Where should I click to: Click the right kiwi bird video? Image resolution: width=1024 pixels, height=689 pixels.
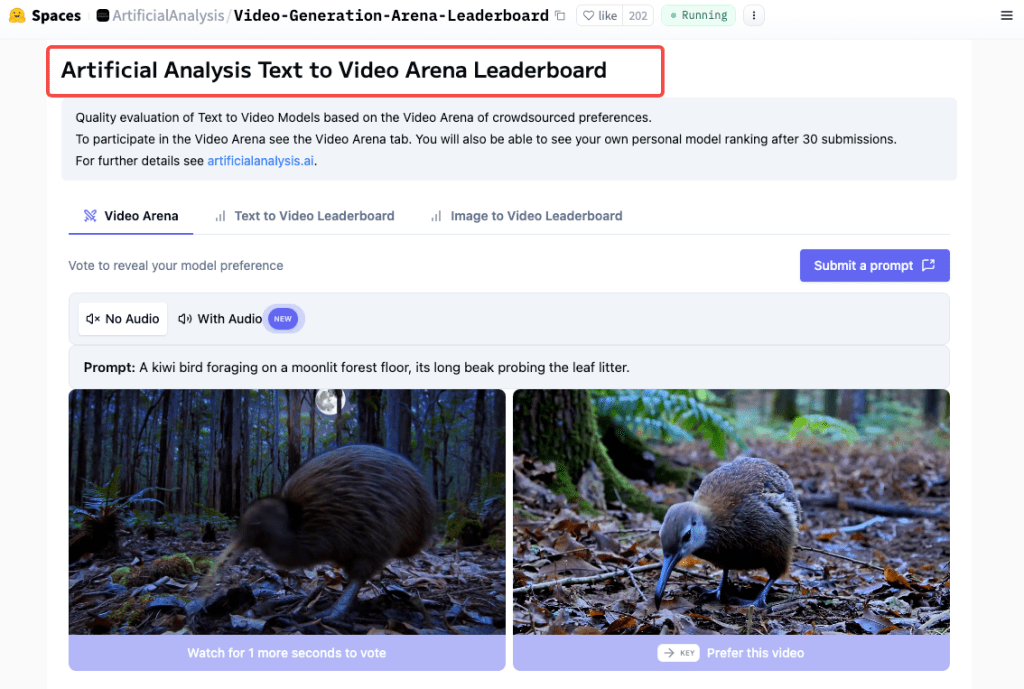[x=731, y=512]
